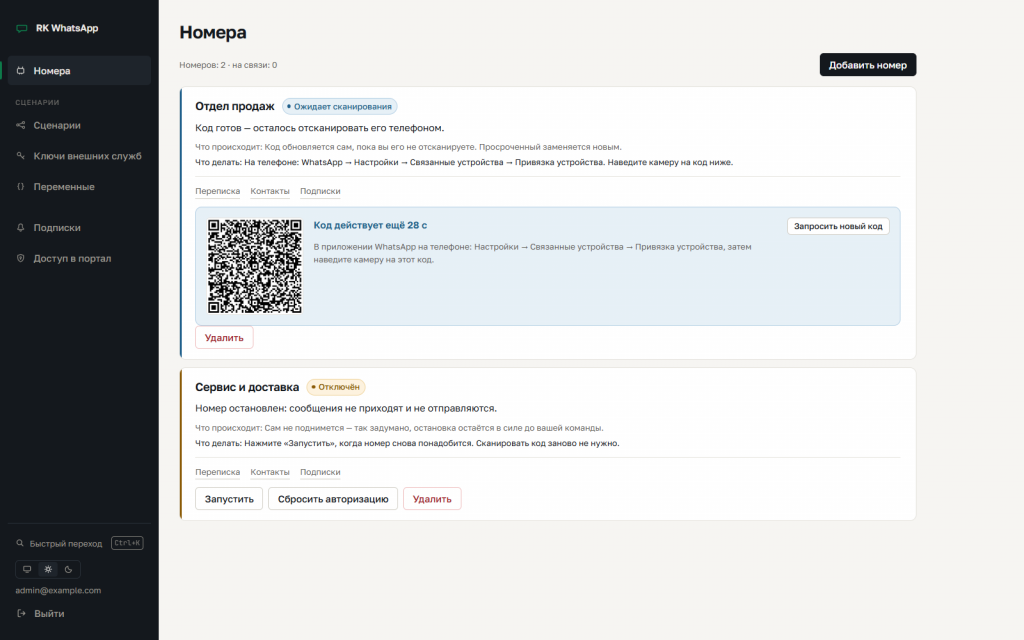
Task: Click Запросить новый код button
Action: (838, 226)
